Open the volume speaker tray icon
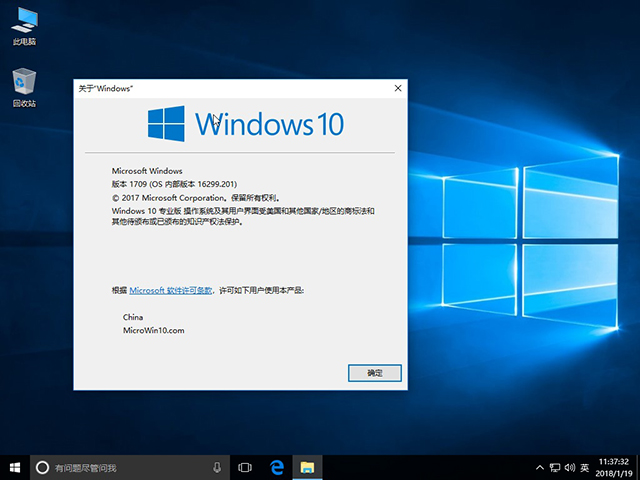640x480 pixels. coord(570,468)
